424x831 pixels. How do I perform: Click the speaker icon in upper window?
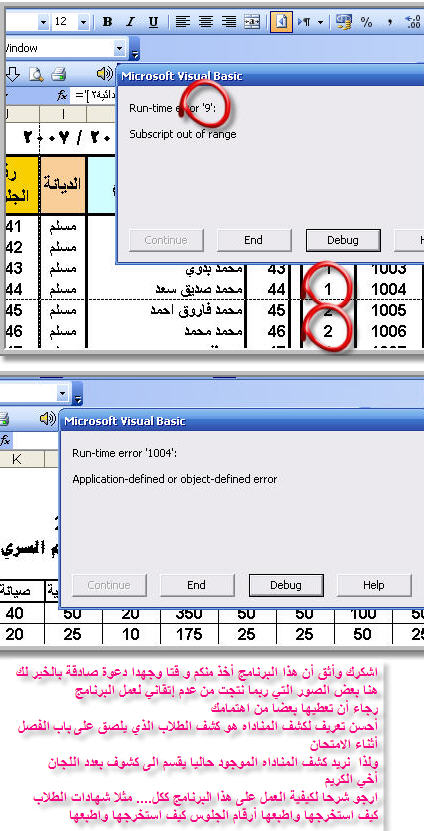[x=105, y=74]
